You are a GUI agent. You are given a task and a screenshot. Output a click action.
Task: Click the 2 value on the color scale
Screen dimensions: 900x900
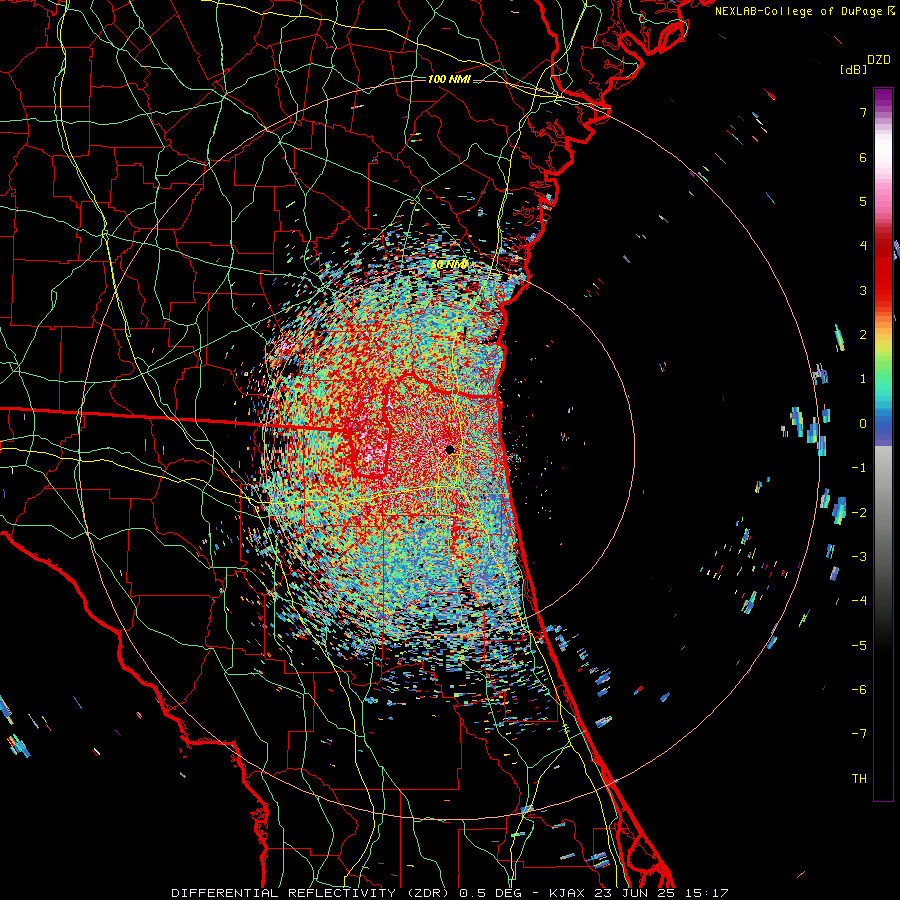(x=863, y=335)
